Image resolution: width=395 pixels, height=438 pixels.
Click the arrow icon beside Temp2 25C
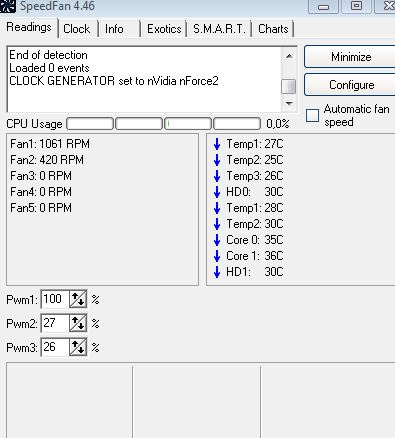tap(217, 160)
